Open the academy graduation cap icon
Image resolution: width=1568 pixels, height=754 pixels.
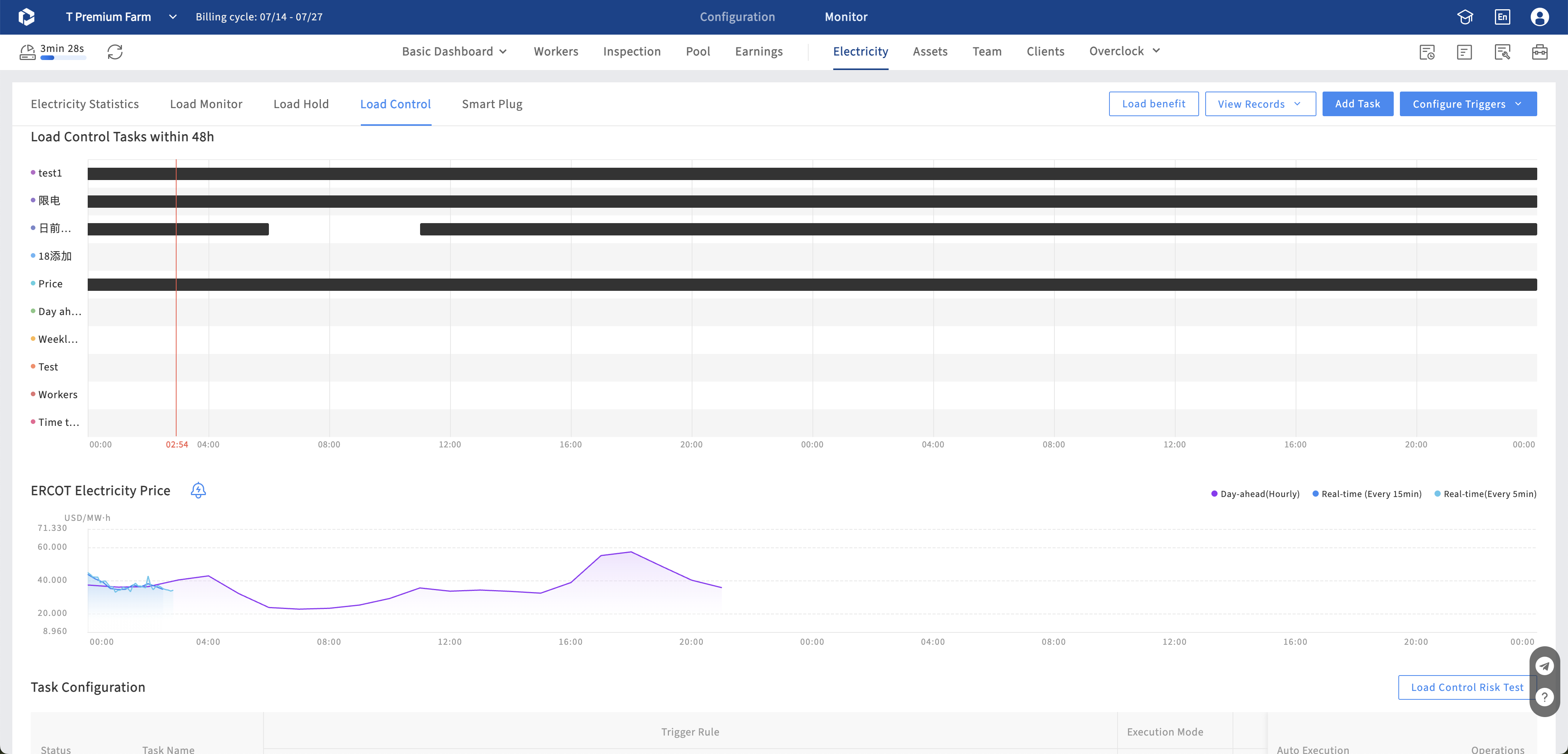tap(1465, 17)
